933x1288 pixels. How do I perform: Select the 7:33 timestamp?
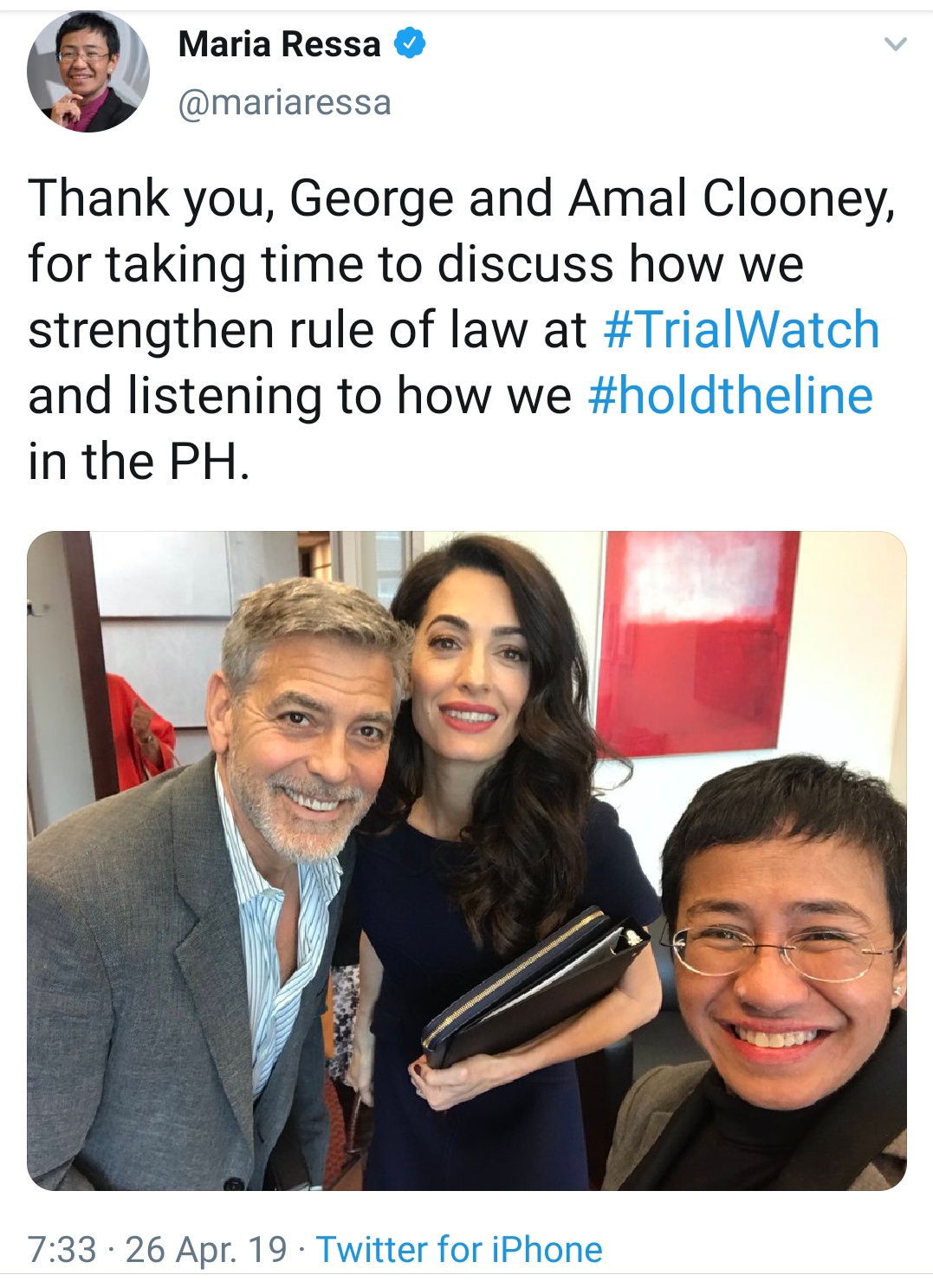(62, 1250)
